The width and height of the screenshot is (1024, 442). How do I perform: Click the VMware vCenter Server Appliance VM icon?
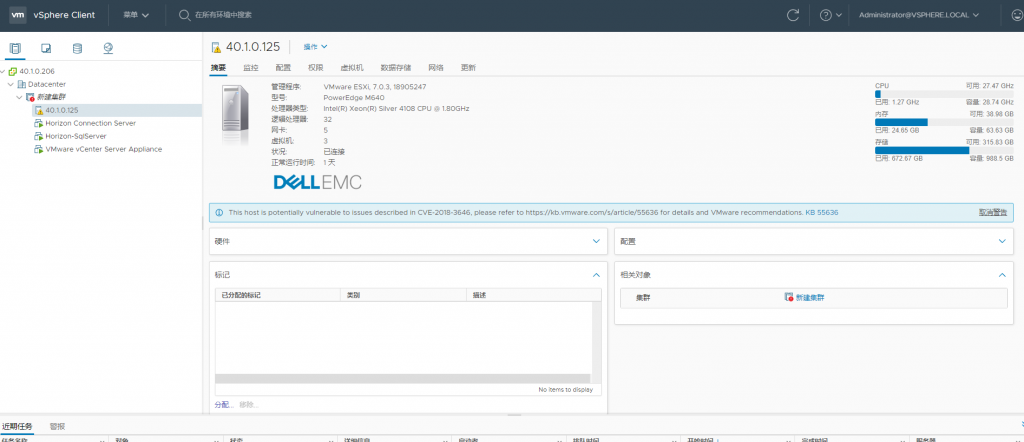(39, 150)
